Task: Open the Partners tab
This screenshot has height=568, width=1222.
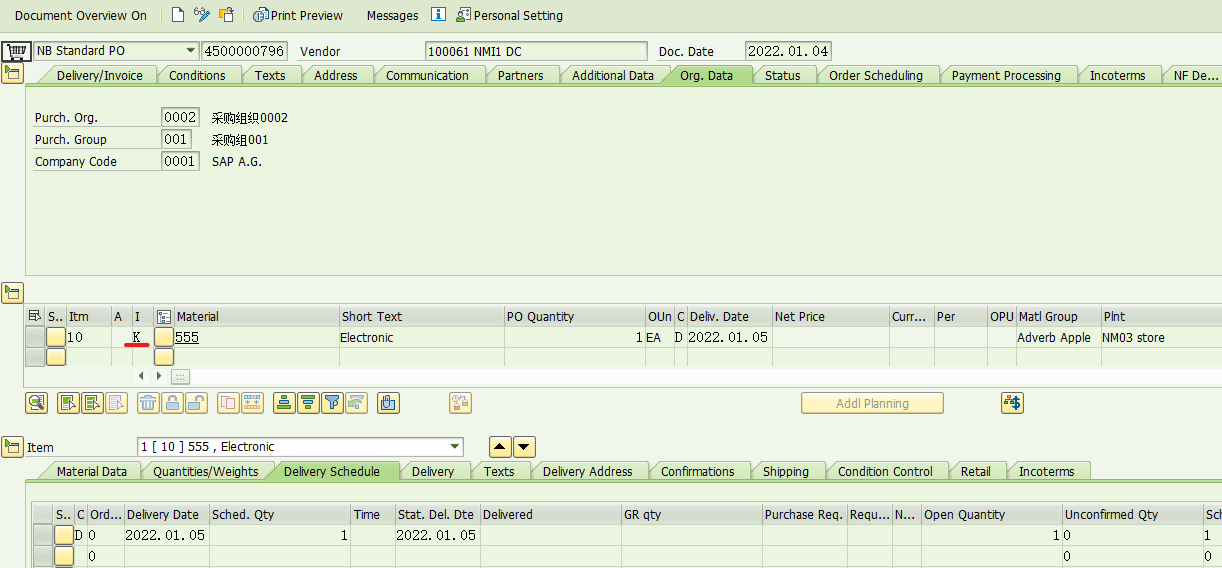Action: 521,75
